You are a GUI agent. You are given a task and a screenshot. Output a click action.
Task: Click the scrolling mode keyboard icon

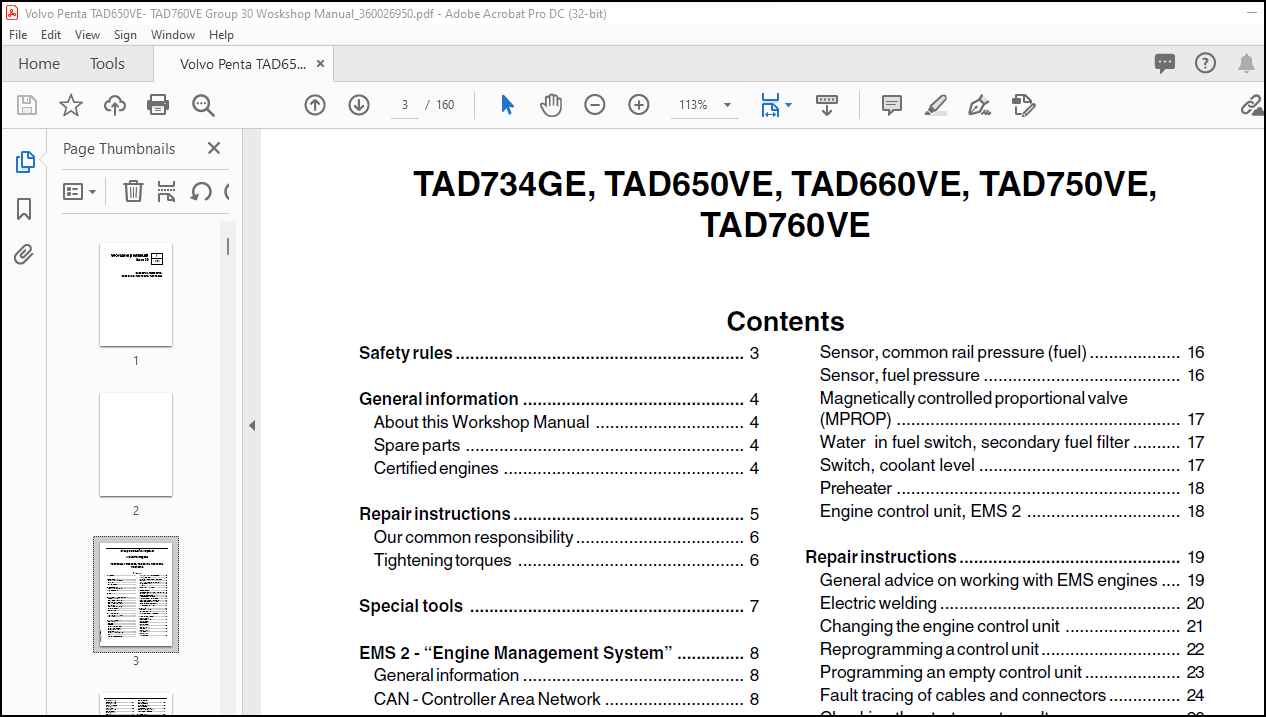pos(827,105)
